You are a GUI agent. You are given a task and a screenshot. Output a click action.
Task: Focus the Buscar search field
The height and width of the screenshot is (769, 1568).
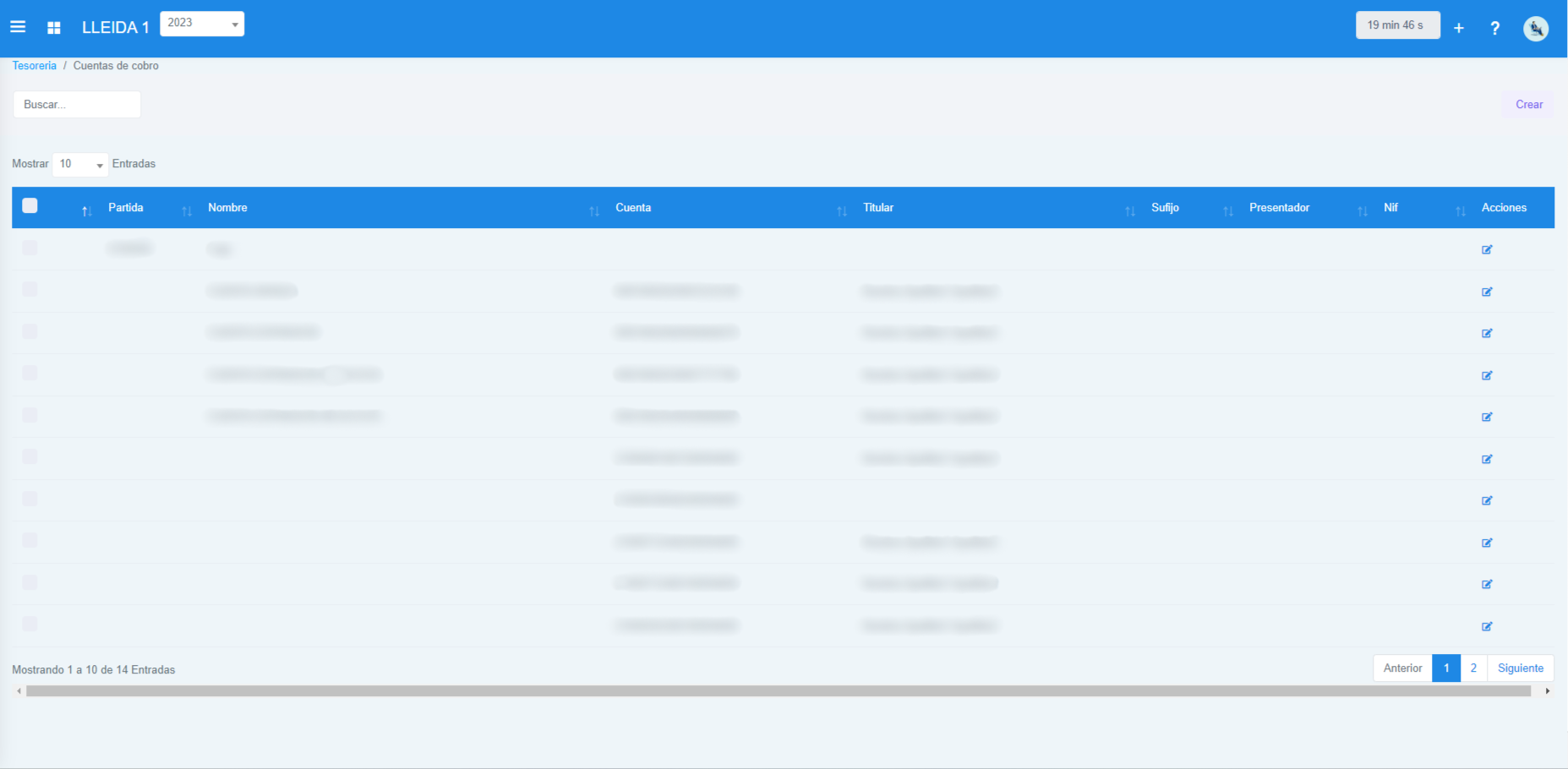(x=77, y=105)
